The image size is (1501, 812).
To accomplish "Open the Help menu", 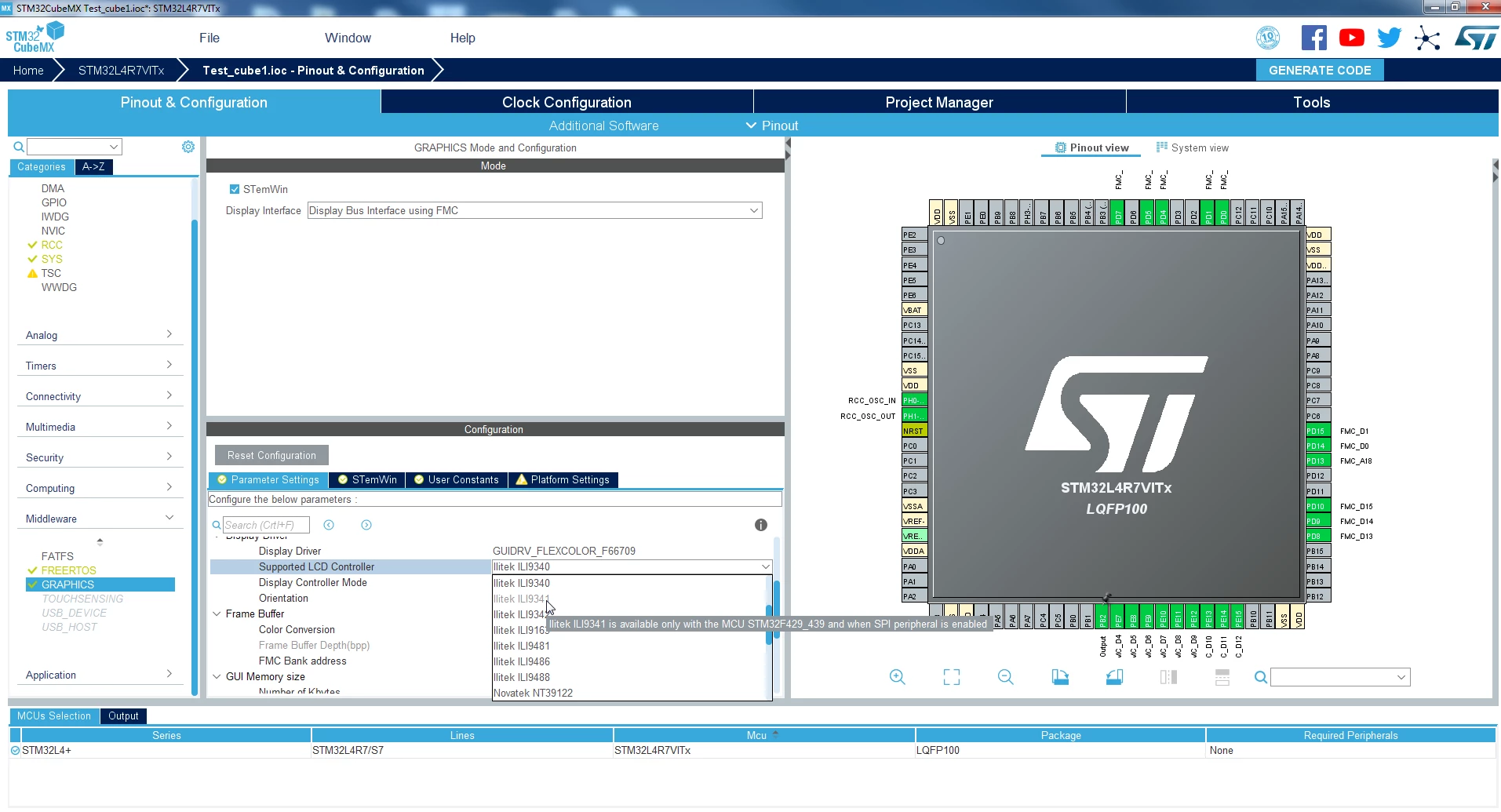I will [x=463, y=38].
